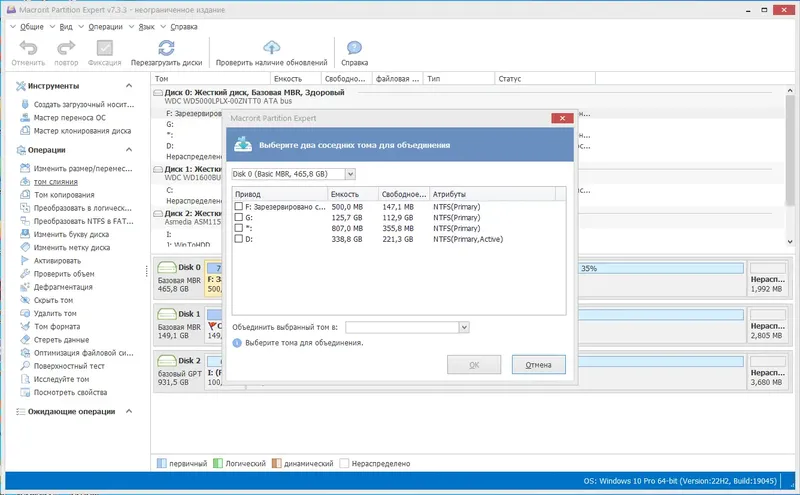Collapse the Инструменты panel section
The width and height of the screenshot is (800, 495).
[129, 86]
